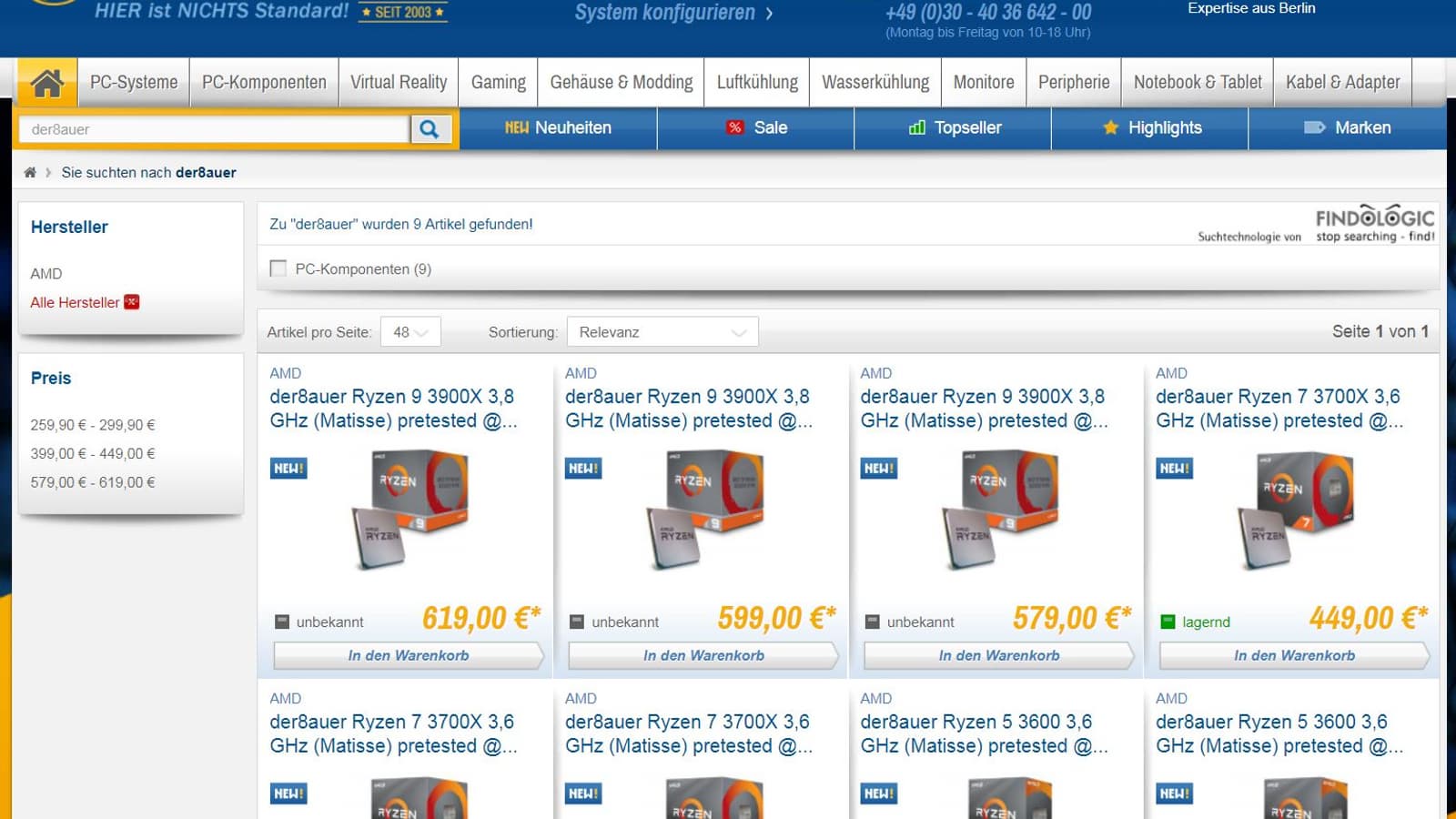Image resolution: width=1456 pixels, height=819 pixels.
Task: Add the 599,00 € Ryzen 9 to cart
Action: (x=703, y=655)
